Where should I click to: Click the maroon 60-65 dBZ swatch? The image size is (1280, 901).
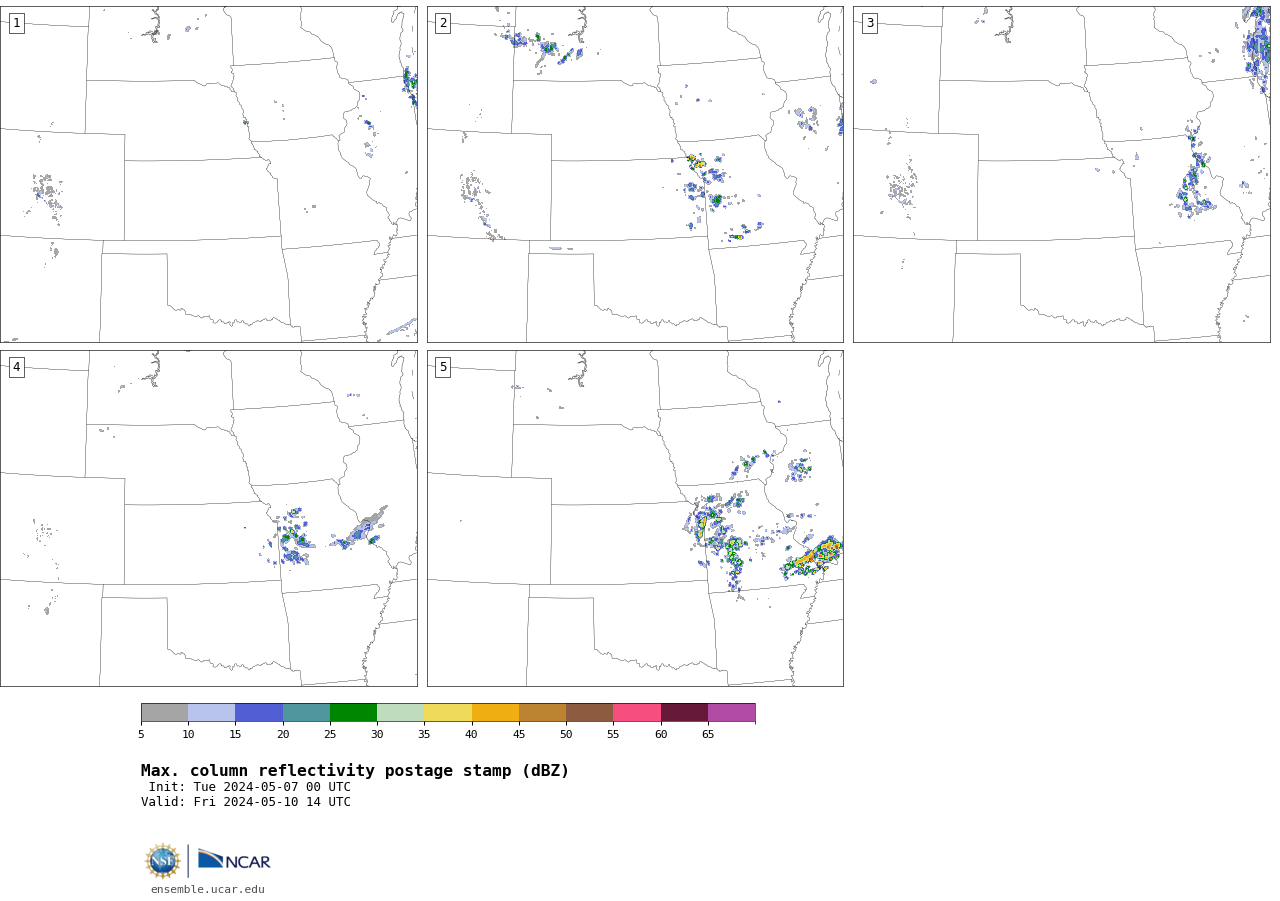tap(684, 713)
